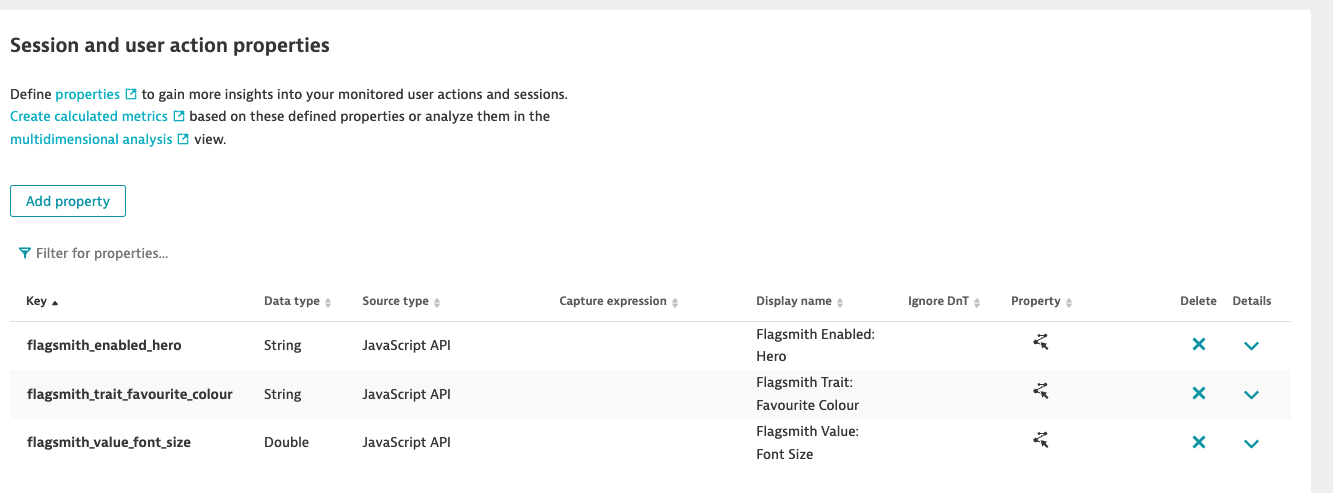Click the Add property button
This screenshot has height=493, width=1333.
pyautogui.click(x=68, y=201)
